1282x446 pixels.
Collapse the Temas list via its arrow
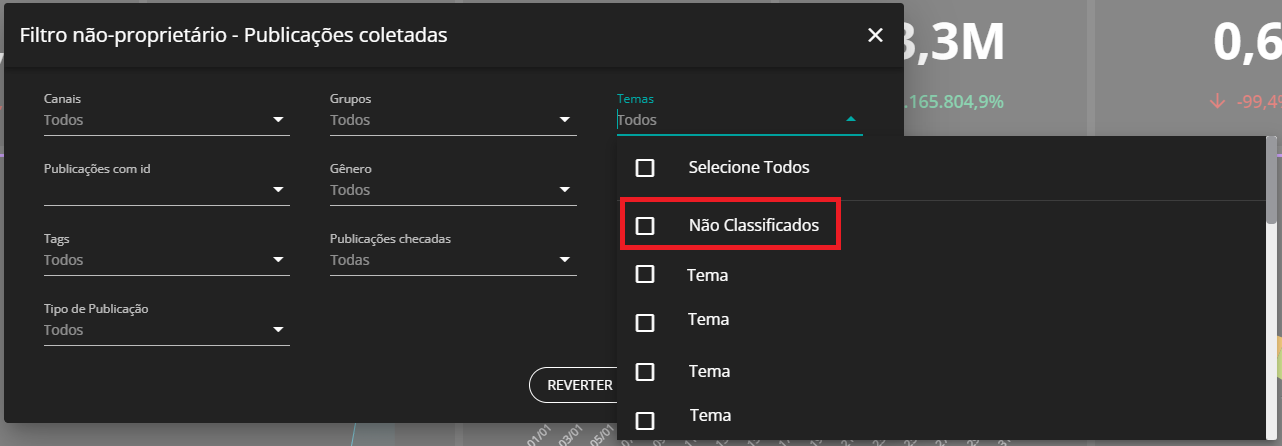click(851, 119)
